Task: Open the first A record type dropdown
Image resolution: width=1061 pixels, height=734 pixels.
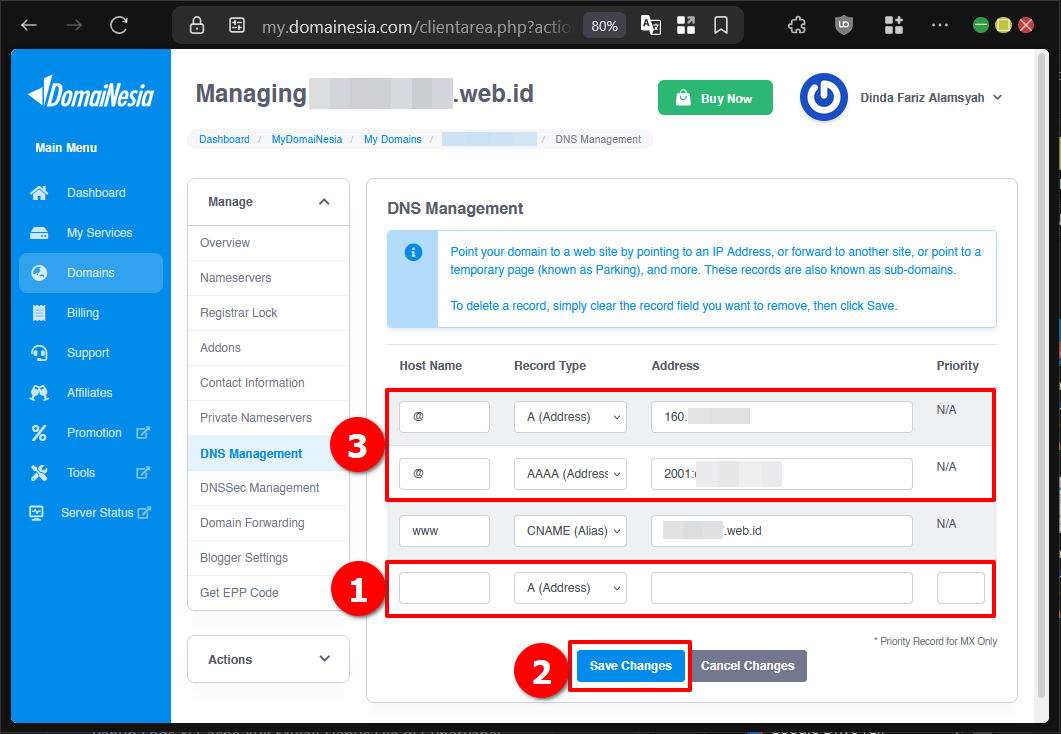Action: 570,416
